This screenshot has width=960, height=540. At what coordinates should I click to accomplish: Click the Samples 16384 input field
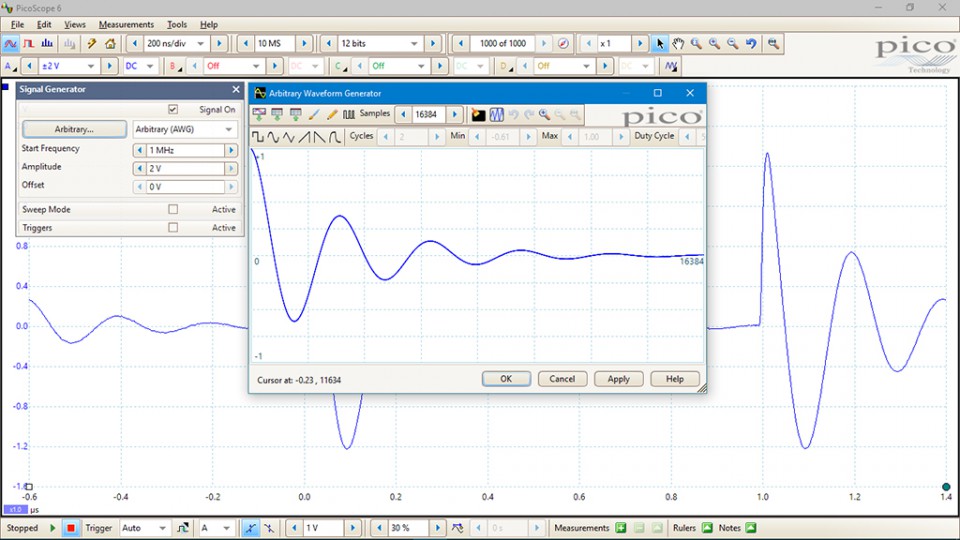point(427,115)
